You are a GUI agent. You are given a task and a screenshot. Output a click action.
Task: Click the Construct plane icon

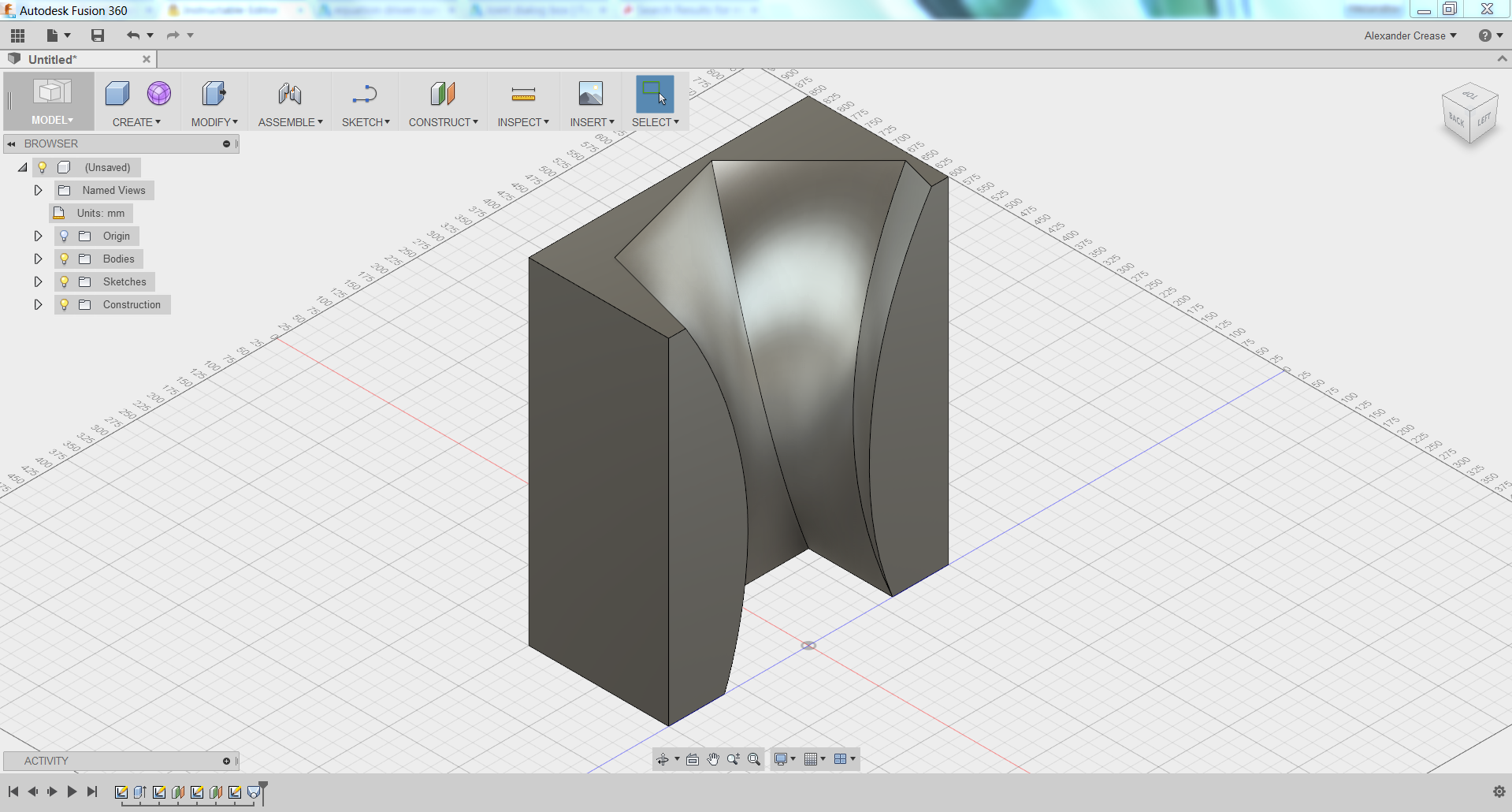(x=443, y=94)
